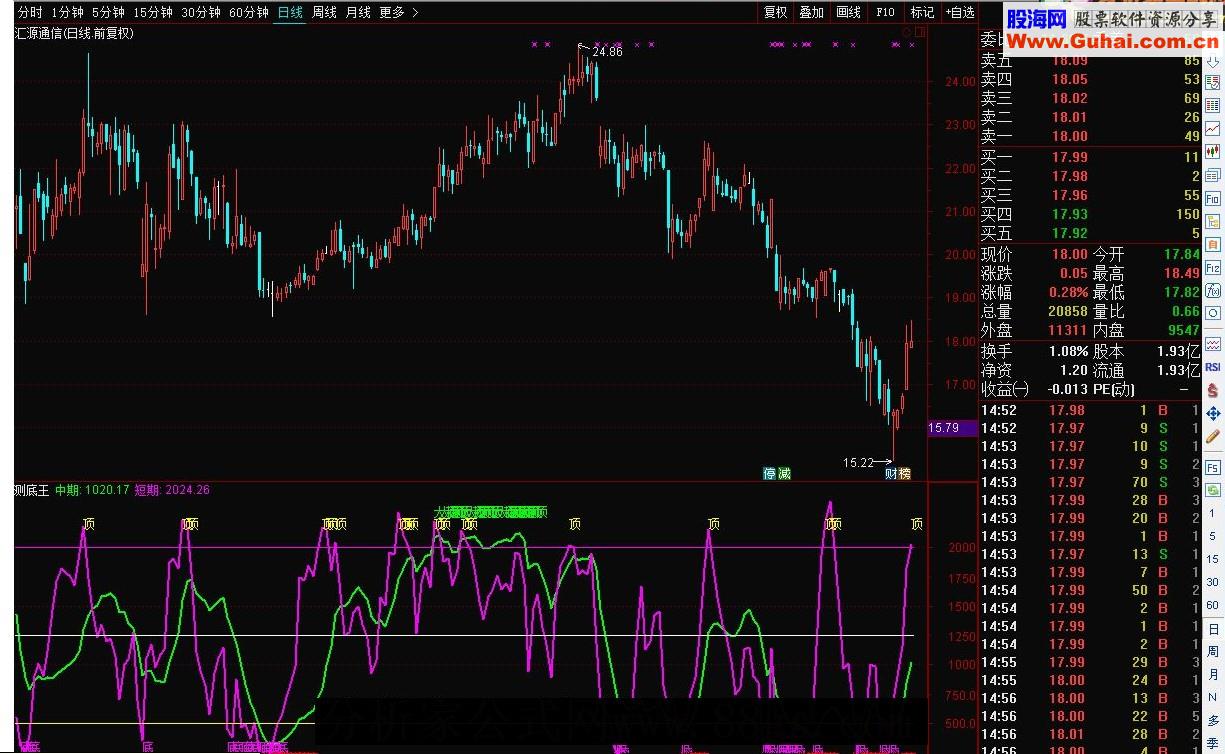
Task: Open the 分时 tab
Action: click(x=30, y=12)
